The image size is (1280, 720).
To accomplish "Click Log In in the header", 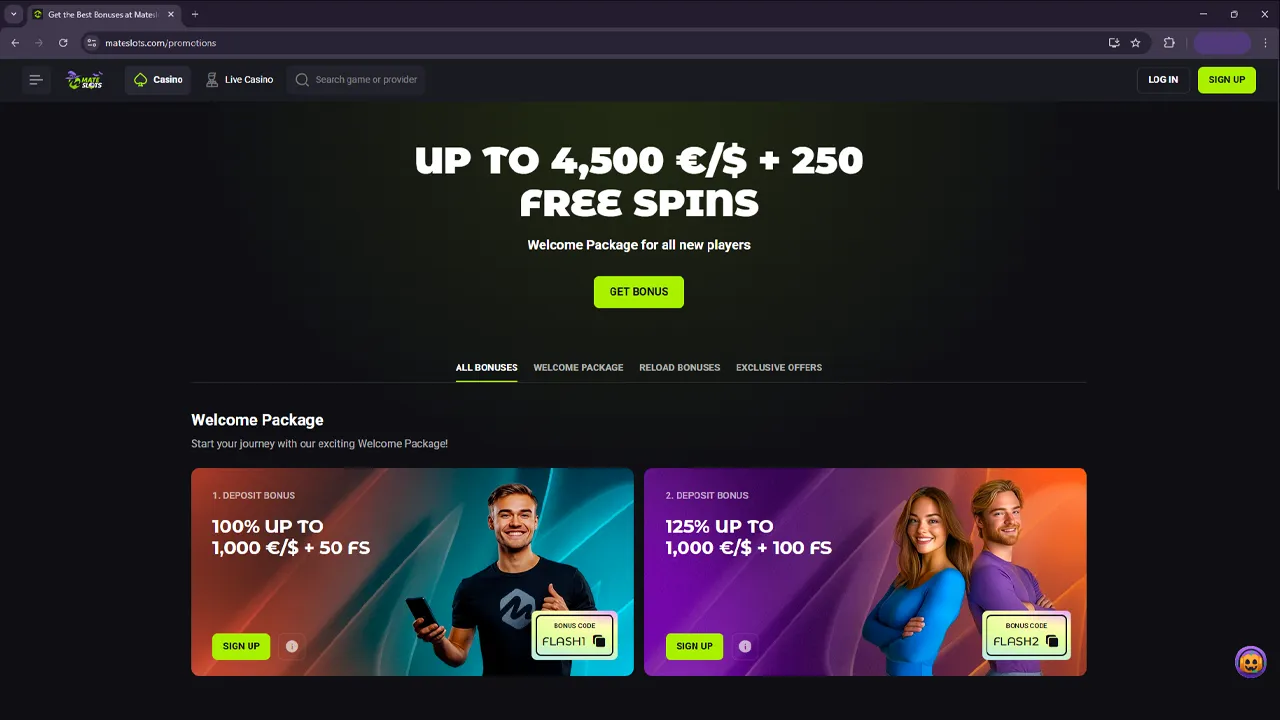I will (1163, 80).
